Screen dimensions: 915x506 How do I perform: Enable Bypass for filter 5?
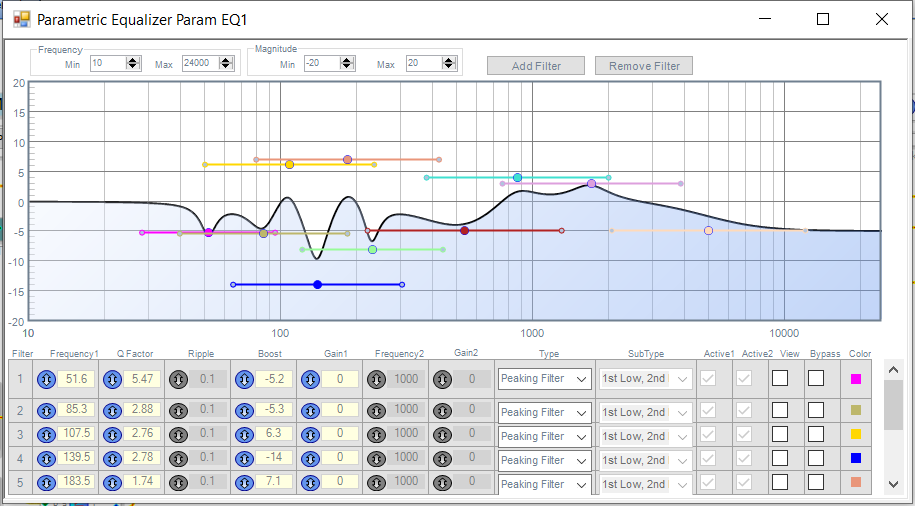[x=816, y=482]
